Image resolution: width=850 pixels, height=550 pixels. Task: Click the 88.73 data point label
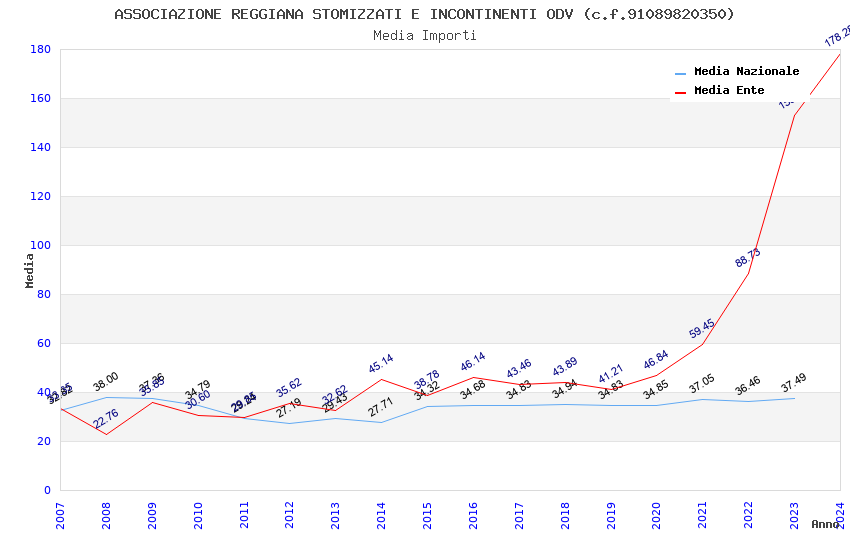(x=748, y=257)
